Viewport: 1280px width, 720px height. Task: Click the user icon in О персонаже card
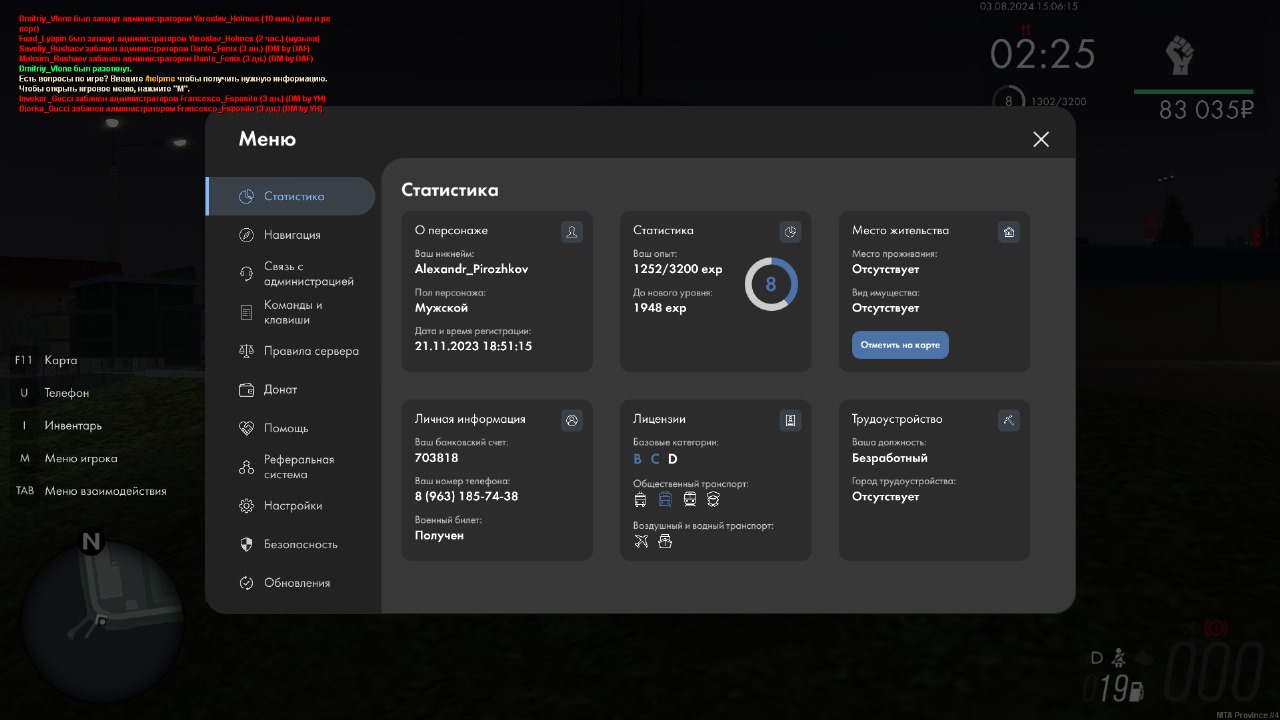click(x=571, y=232)
